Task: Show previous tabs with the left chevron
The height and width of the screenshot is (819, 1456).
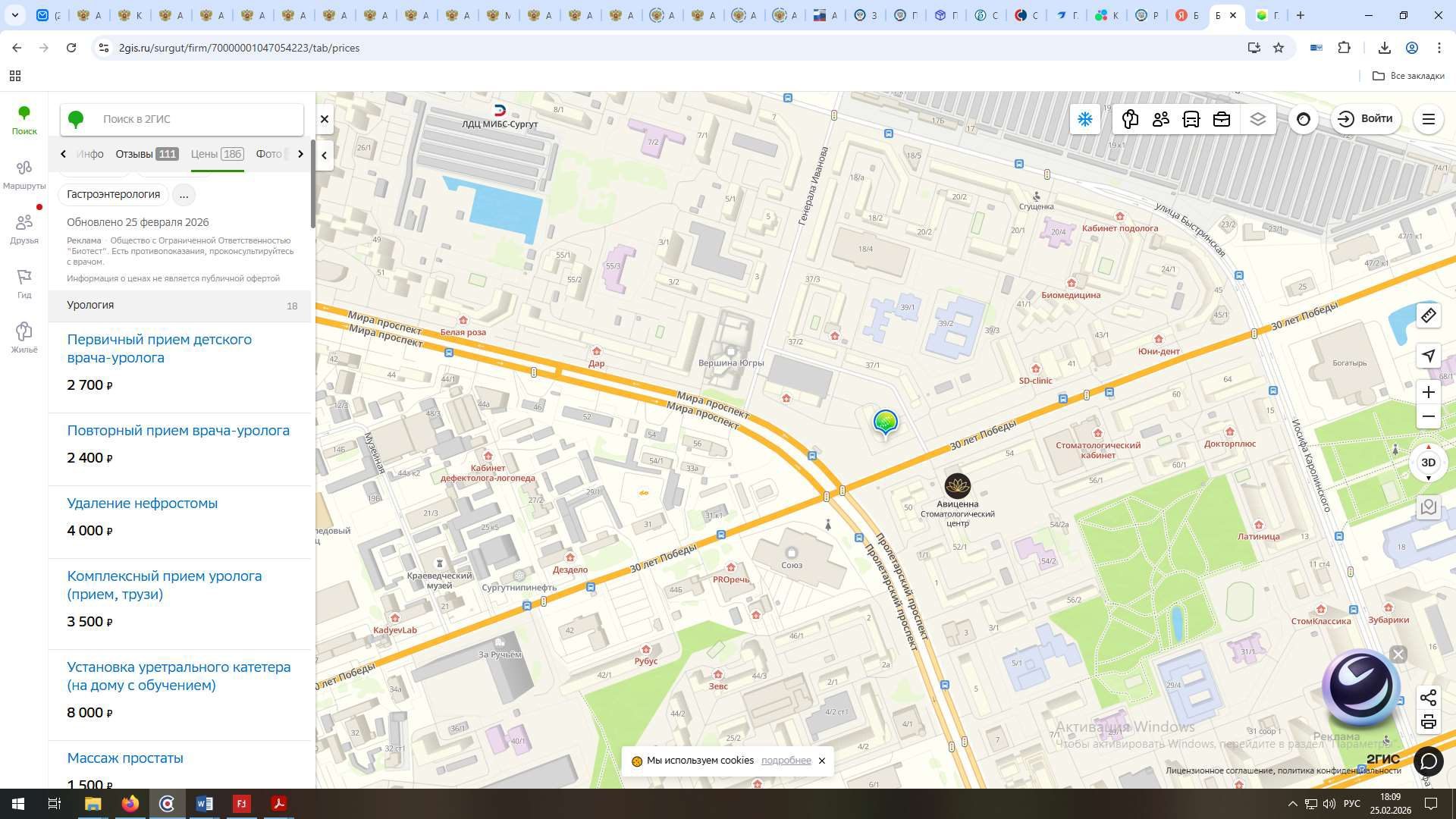Action: tap(63, 154)
